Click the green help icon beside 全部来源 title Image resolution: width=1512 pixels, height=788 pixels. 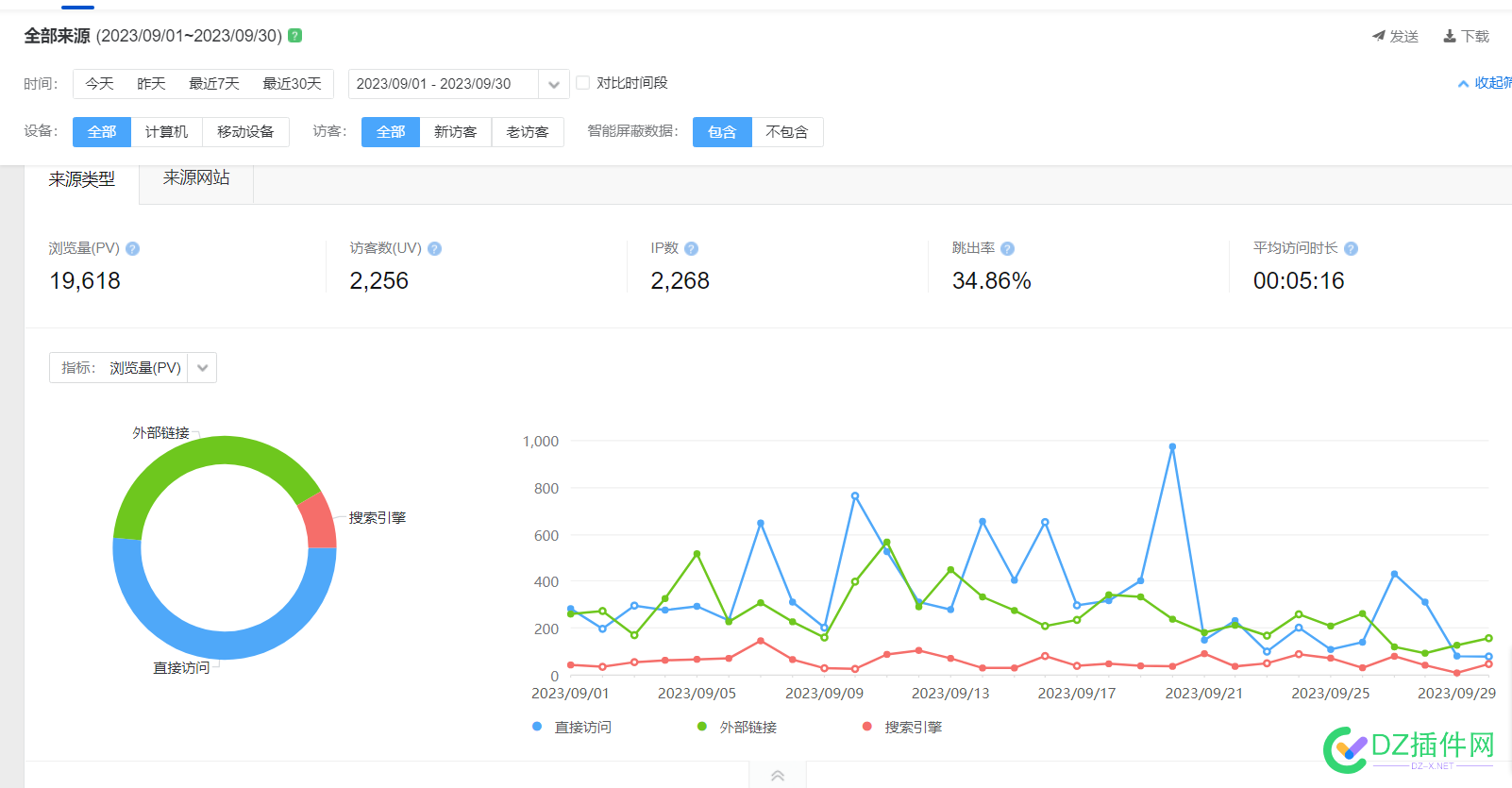[x=294, y=36]
